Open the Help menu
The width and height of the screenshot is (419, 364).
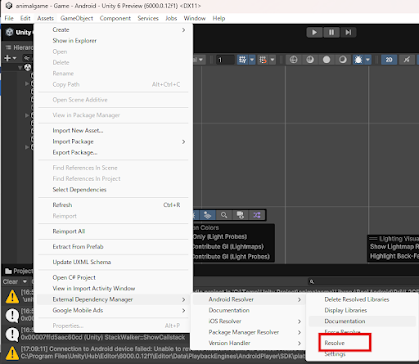tap(219, 18)
